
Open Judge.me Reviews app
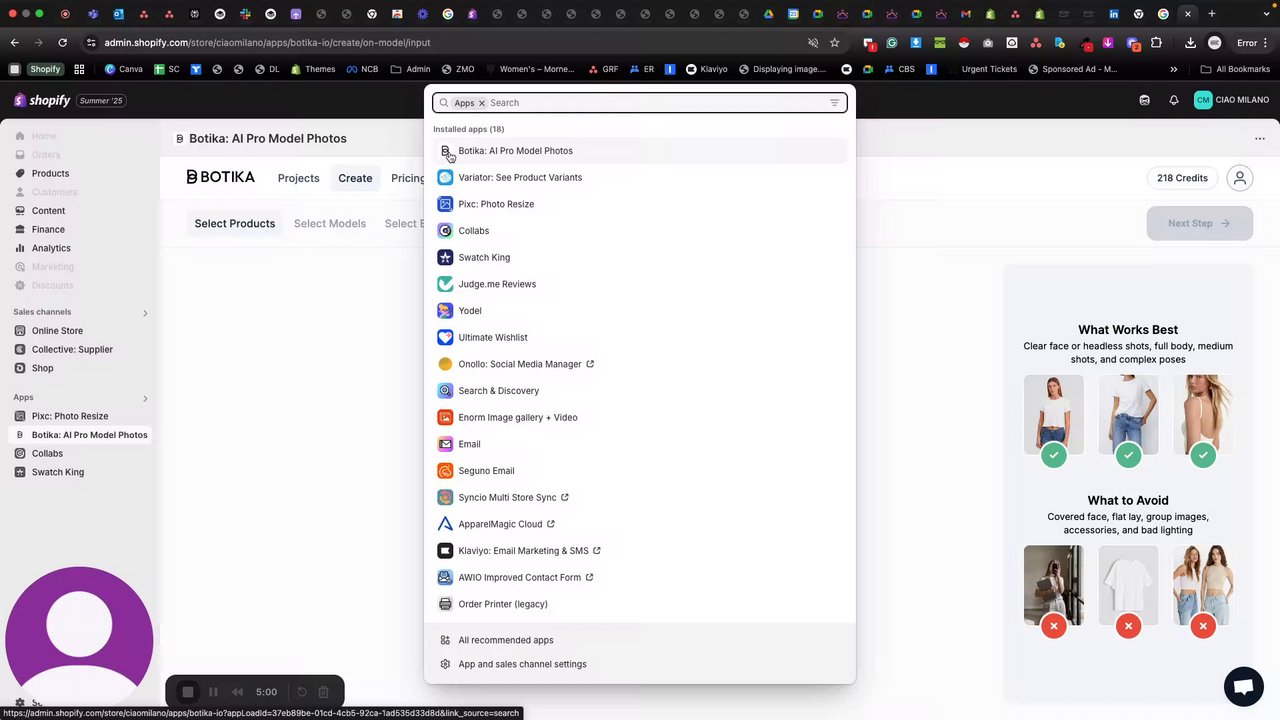[x=640, y=284]
